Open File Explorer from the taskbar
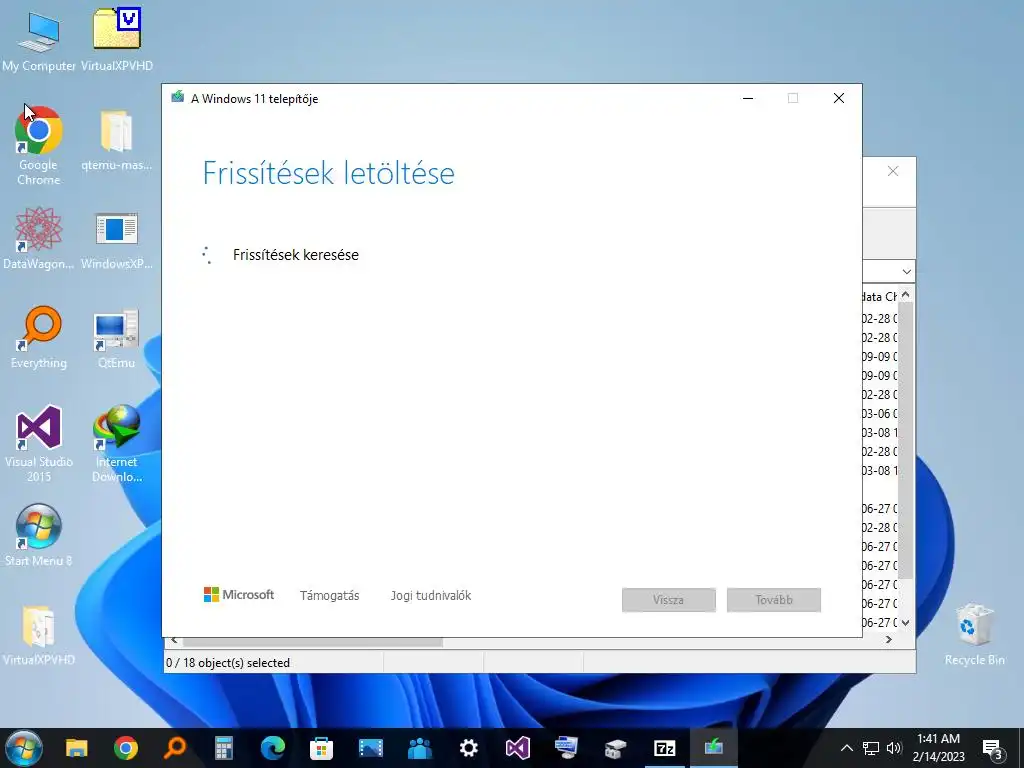The width and height of the screenshot is (1024, 768). click(x=76, y=748)
